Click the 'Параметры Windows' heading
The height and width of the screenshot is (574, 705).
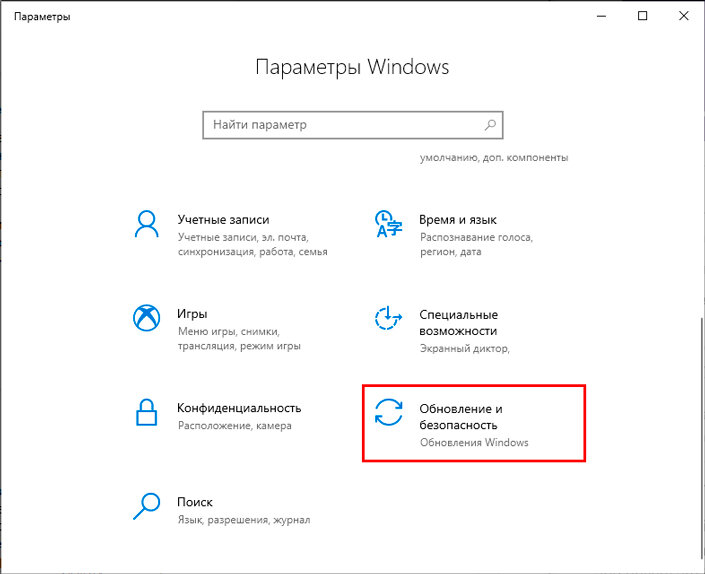click(x=352, y=67)
